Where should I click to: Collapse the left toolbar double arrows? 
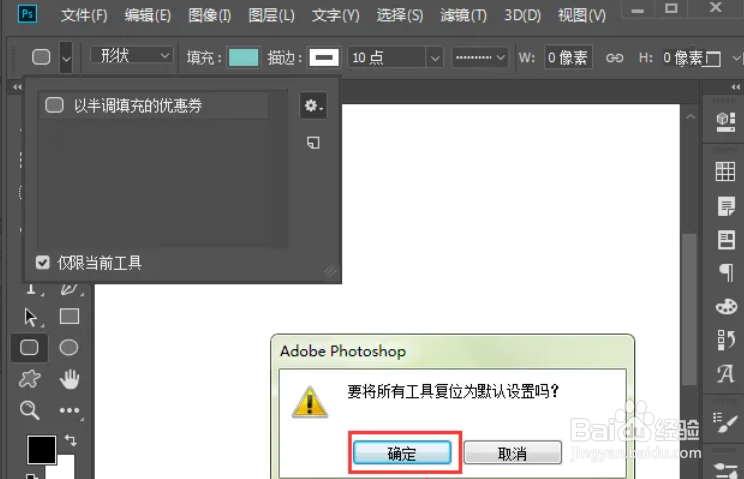(17, 87)
